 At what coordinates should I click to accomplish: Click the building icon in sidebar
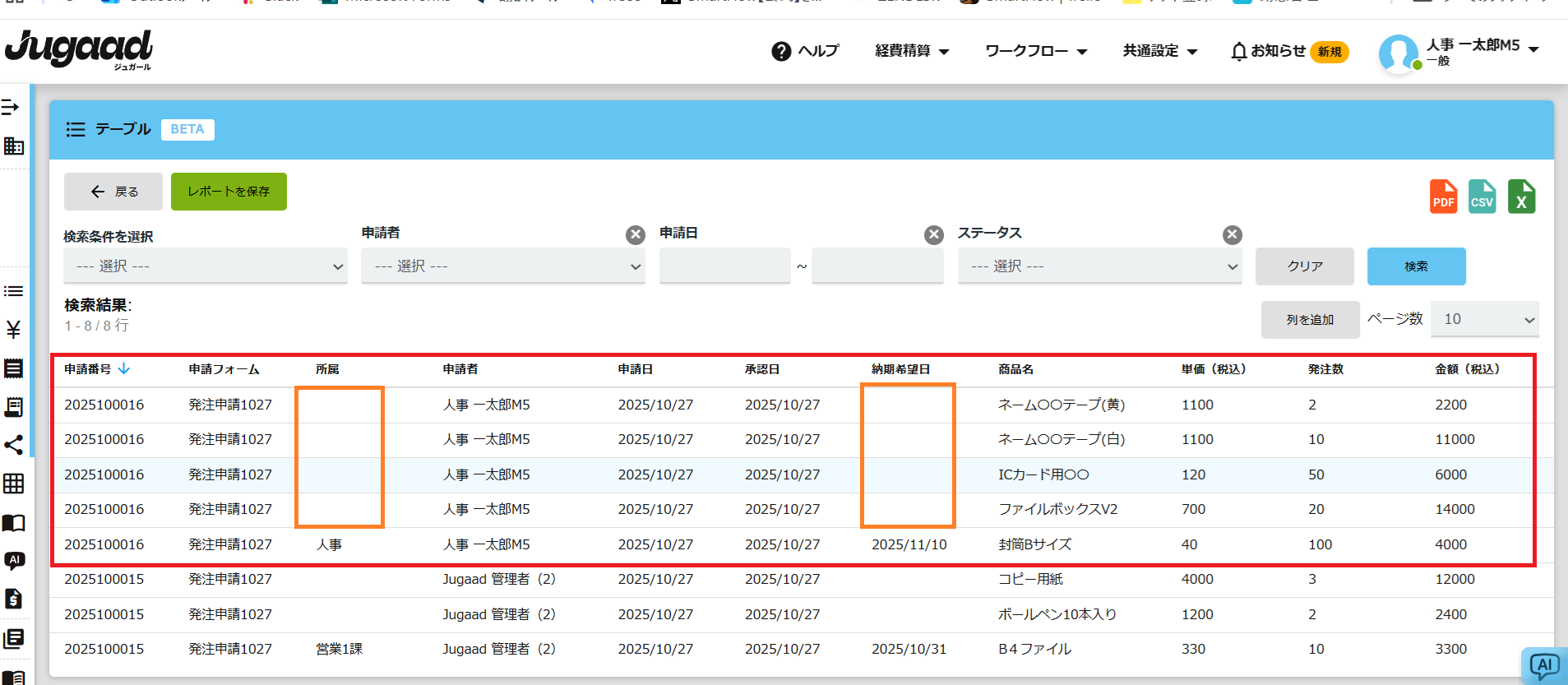pyautogui.click(x=13, y=146)
